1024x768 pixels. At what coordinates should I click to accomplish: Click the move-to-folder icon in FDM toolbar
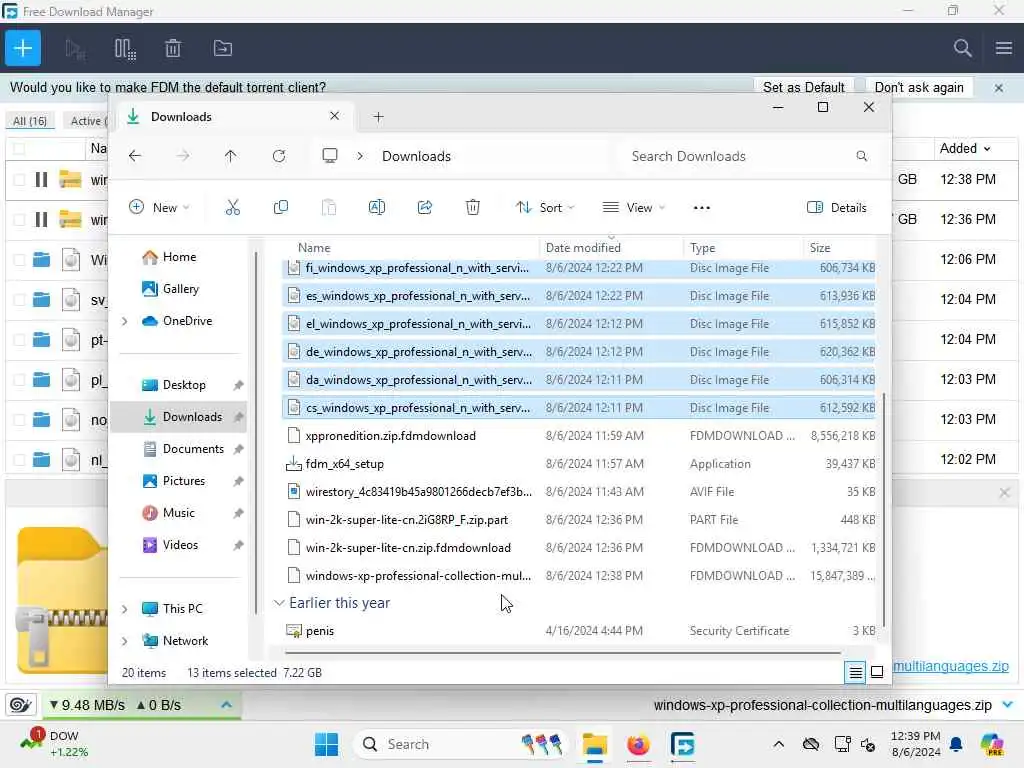[223, 48]
